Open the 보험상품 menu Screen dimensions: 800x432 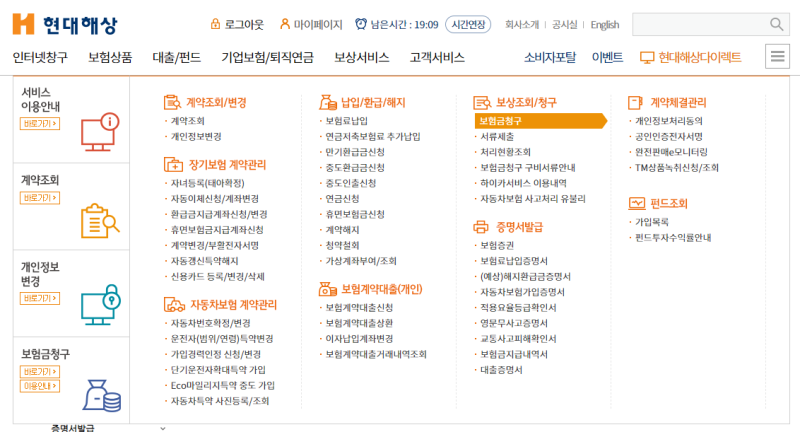[x=110, y=57]
